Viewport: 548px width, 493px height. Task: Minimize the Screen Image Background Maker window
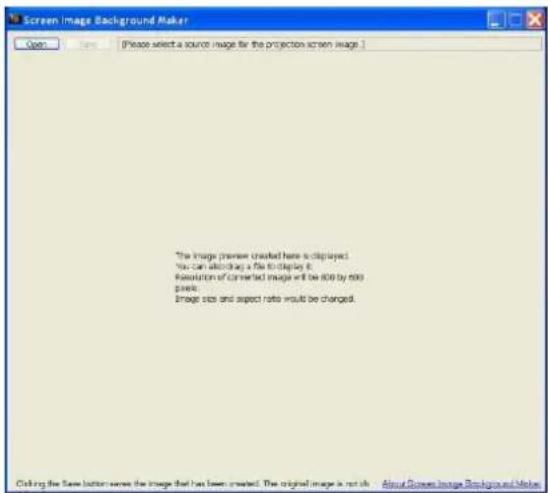point(496,20)
